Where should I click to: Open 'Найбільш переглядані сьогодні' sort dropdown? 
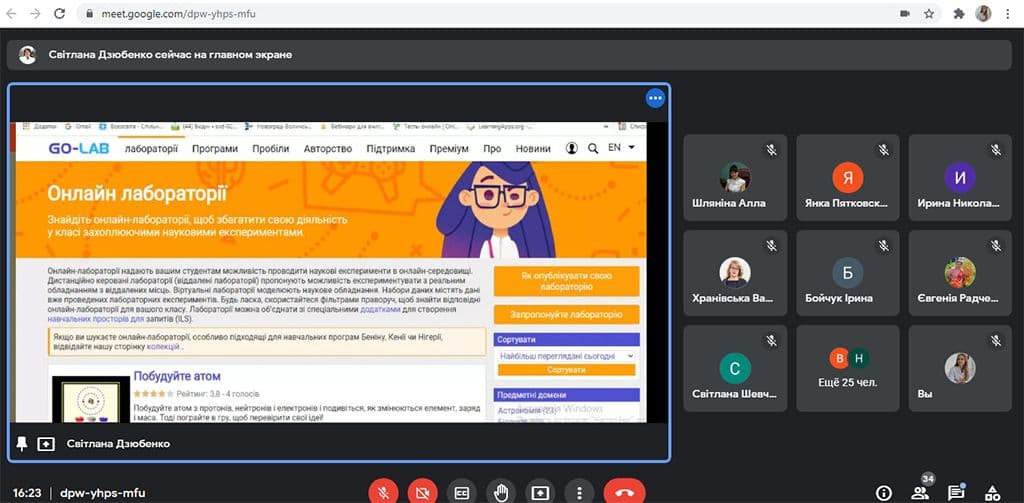566,356
